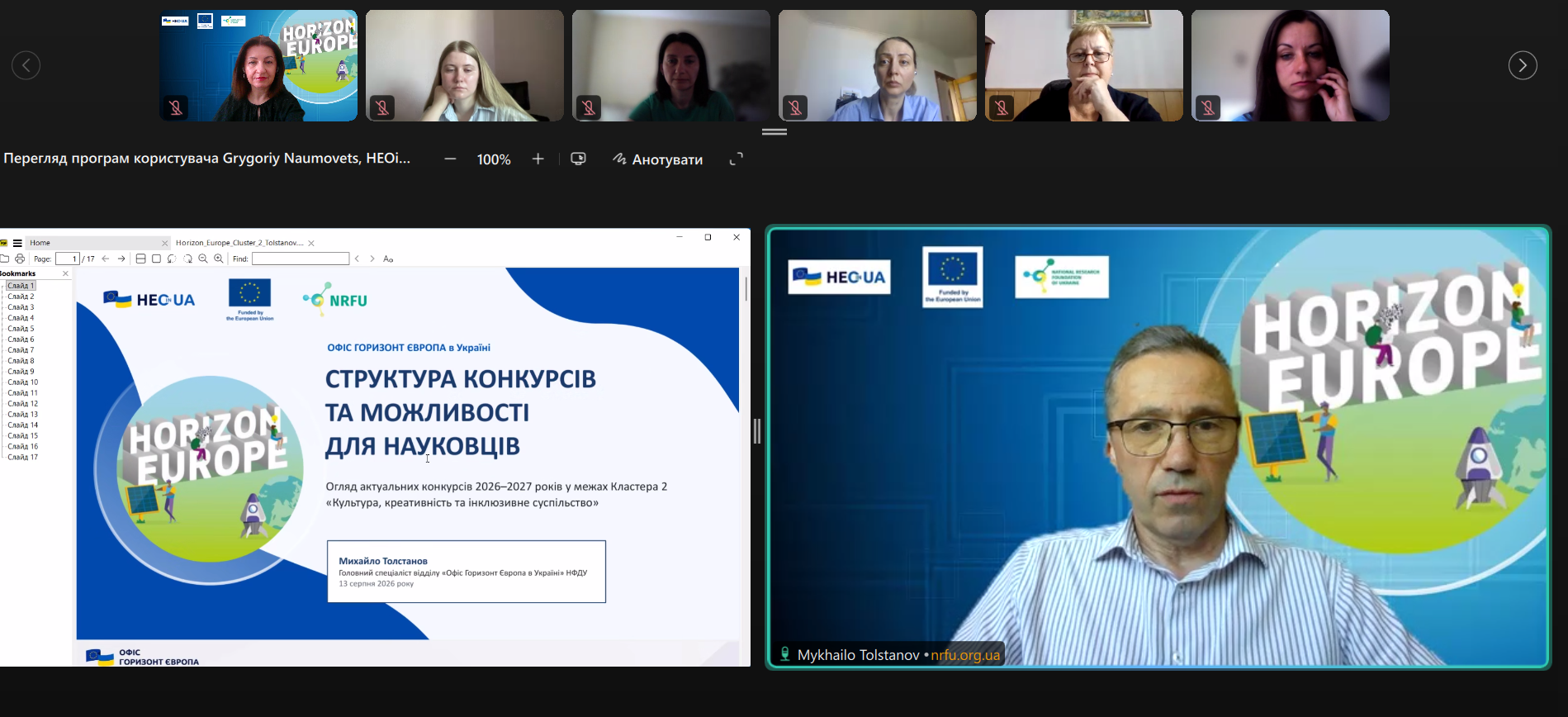Close the Bookmarks panel
The height and width of the screenshot is (717, 1568).
coord(66,273)
